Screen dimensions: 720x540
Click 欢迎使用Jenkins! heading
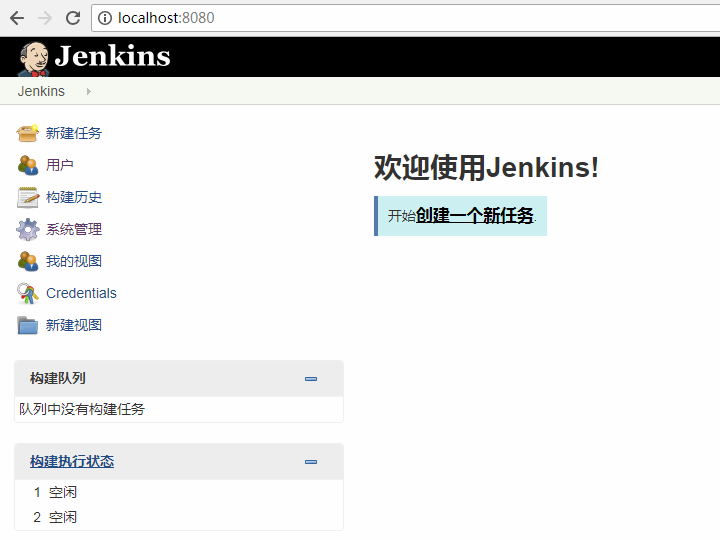click(487, 168)
